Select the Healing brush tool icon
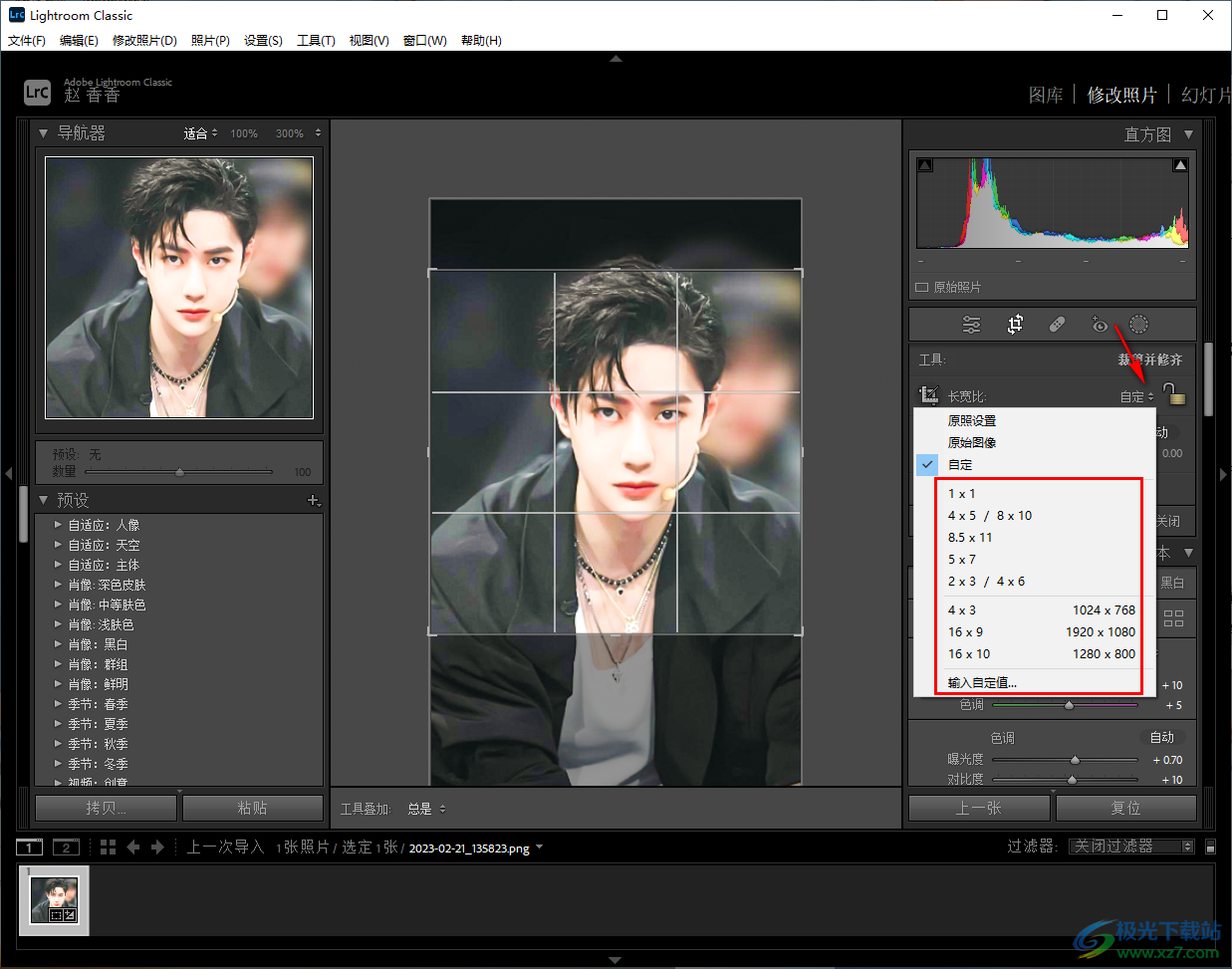 click(1058, 325)
